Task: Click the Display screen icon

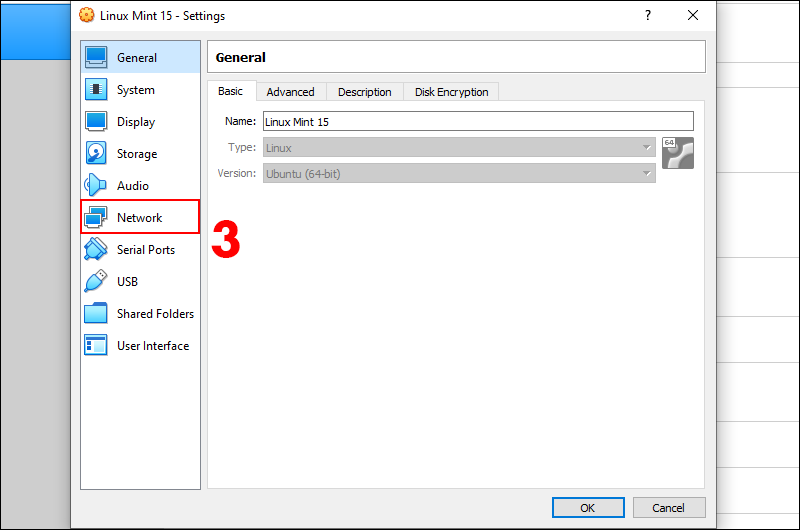Action: 96,121
